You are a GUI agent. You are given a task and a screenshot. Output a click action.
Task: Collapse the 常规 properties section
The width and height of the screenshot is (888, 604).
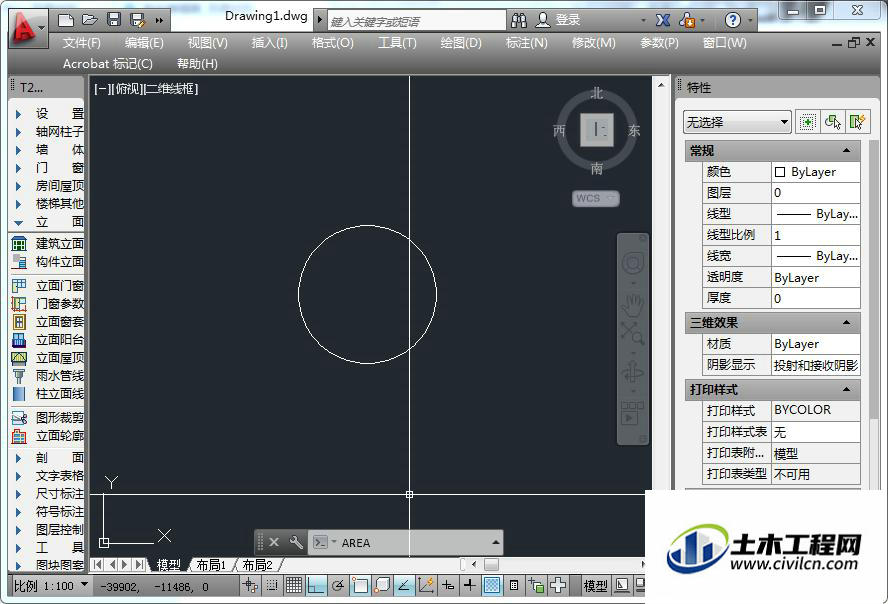pyautogui.click(x=846, y=151)
